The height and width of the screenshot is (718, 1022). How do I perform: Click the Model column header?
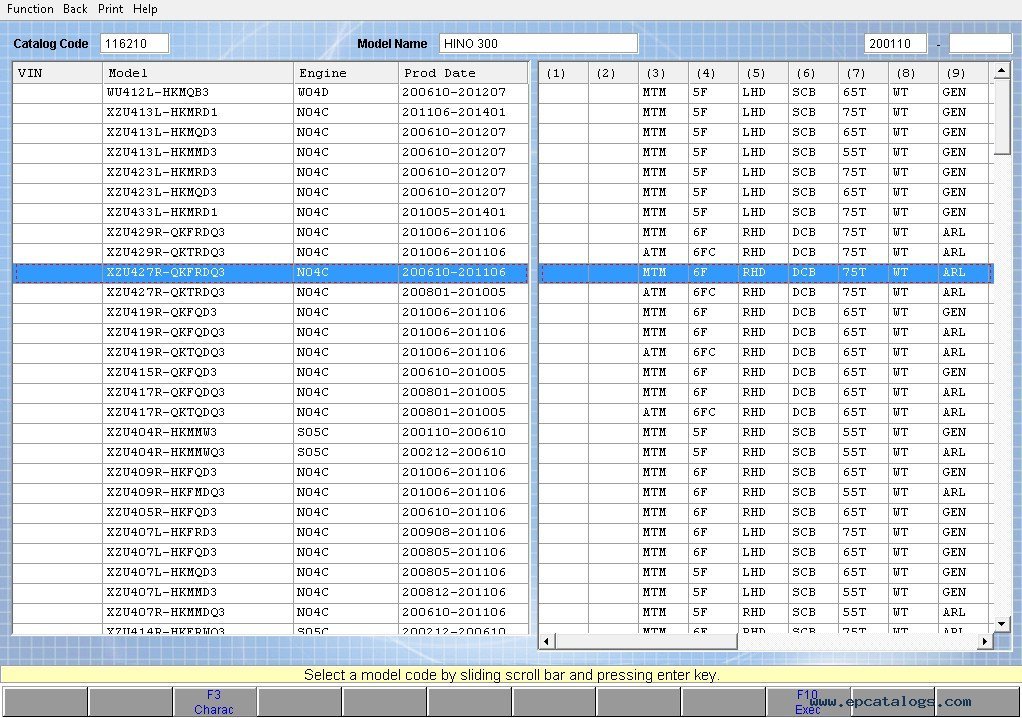click(x=198, y=73)
